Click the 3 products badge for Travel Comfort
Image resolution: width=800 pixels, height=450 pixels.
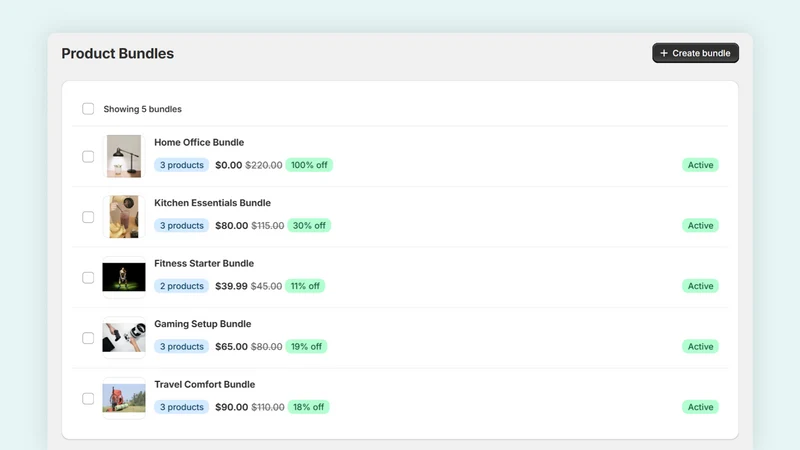coord(182,407)
